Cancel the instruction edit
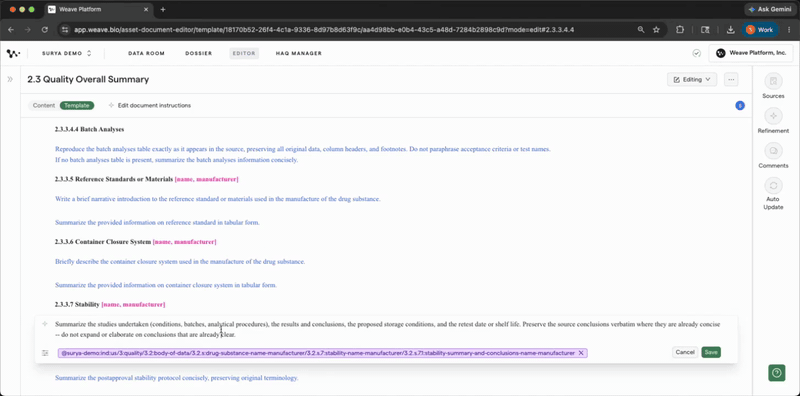The height and width of the screenshot is (396, 800). pos(685,352)
